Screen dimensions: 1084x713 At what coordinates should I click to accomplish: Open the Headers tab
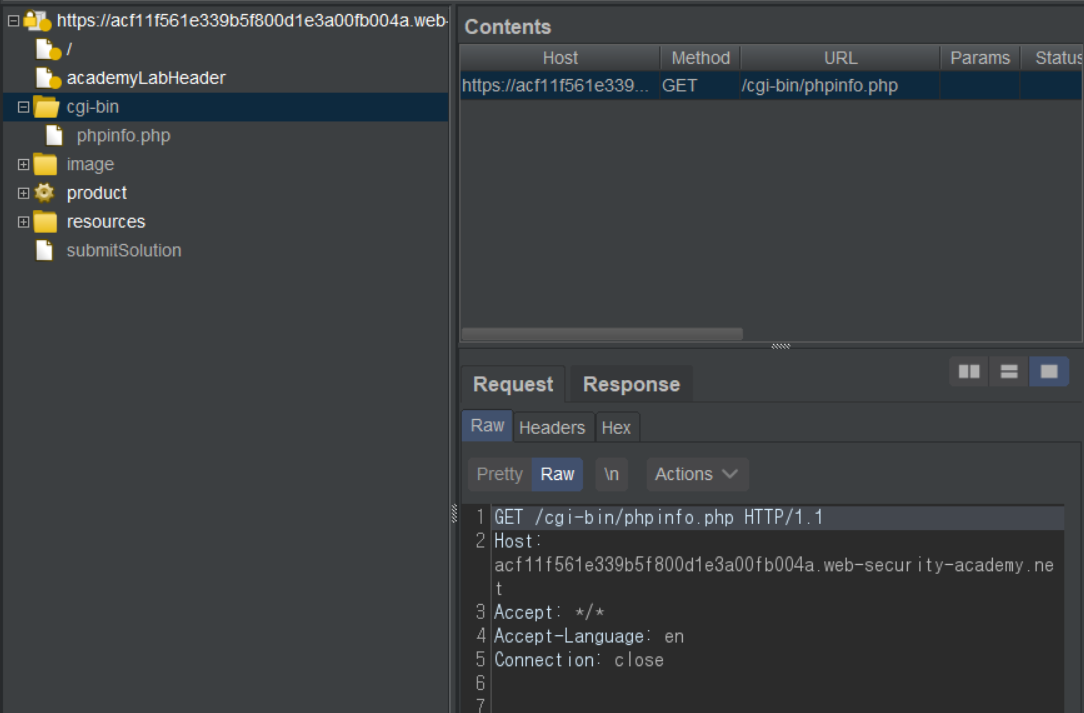pos(551,427)
